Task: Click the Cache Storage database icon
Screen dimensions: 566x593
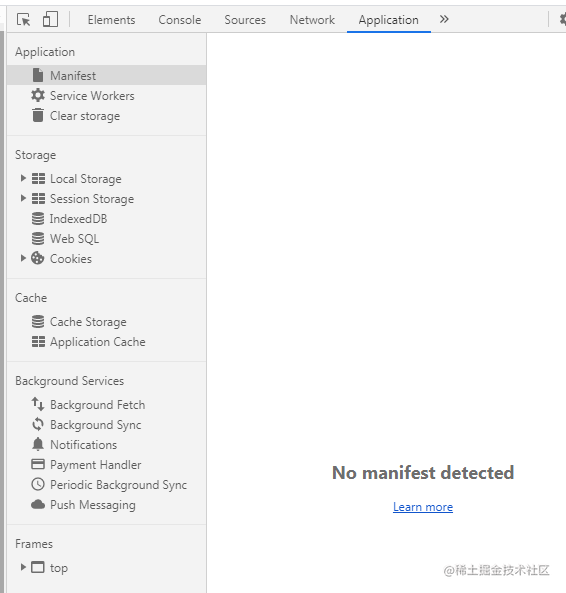Action: coord(38,321)
